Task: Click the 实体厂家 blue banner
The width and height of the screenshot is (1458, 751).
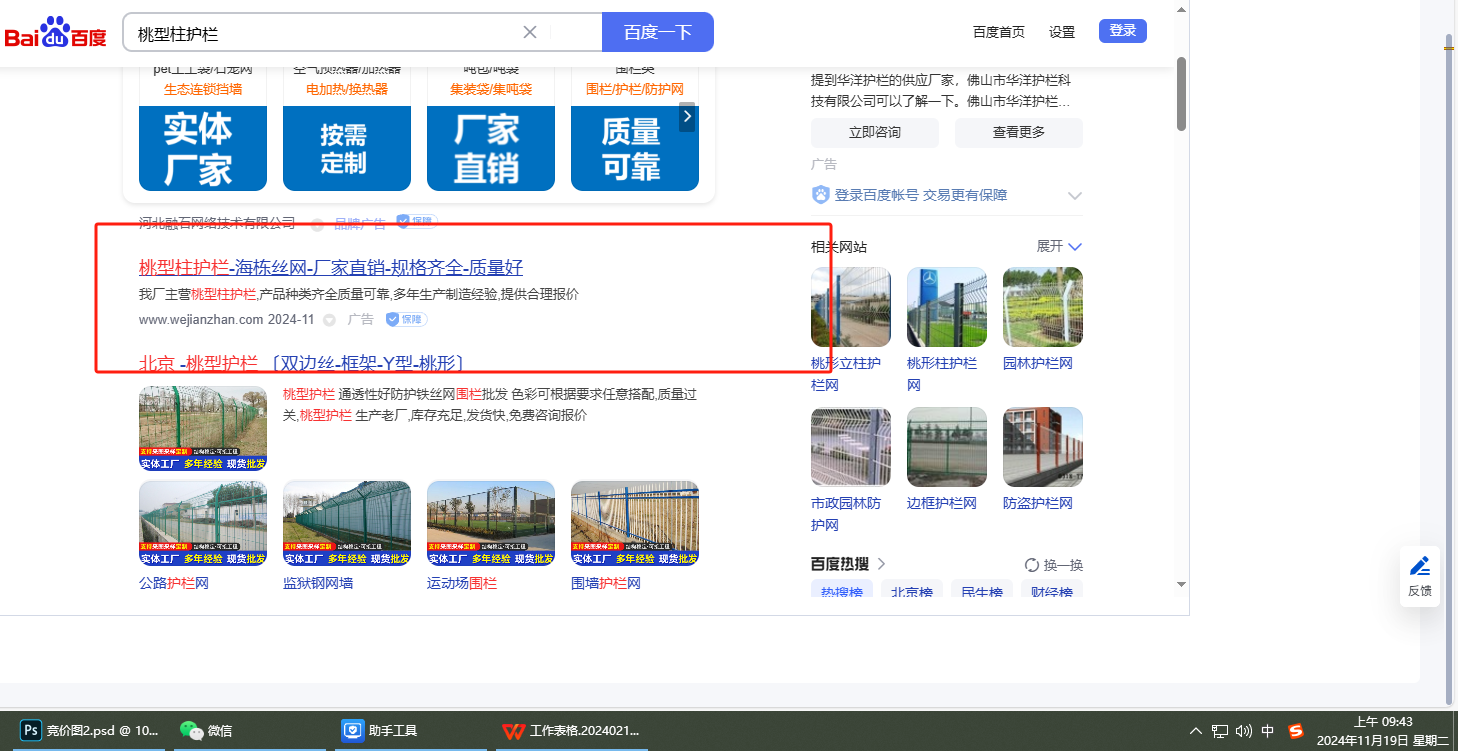Action: (x=203, y=148)
